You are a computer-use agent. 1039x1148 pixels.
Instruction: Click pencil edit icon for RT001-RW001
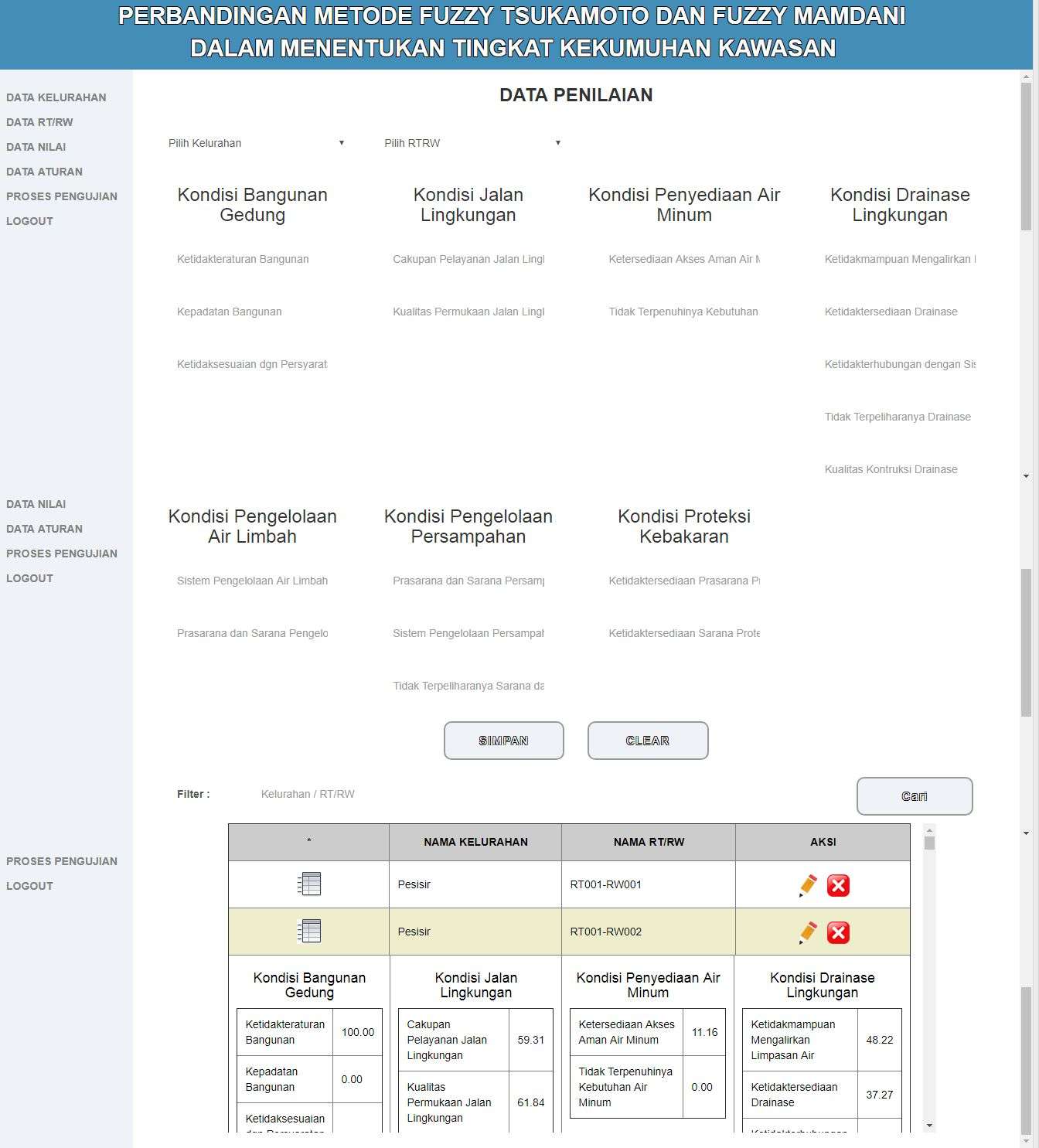click(x=808, y=885)
